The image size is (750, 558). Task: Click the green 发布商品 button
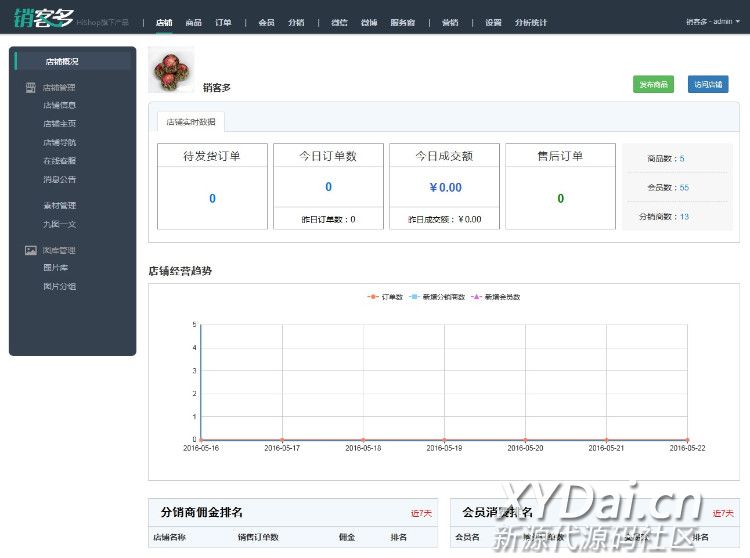(x=653, y=84)
